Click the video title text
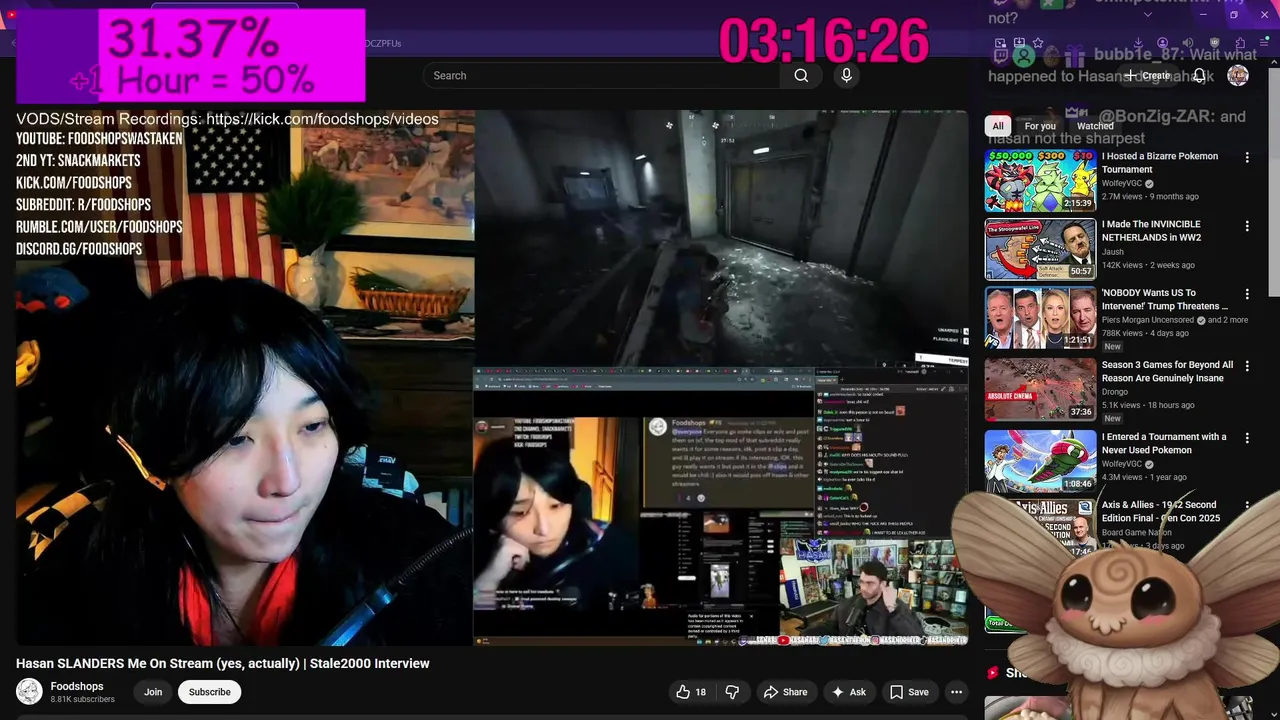 pyautogui.click(x=223, y=663)
